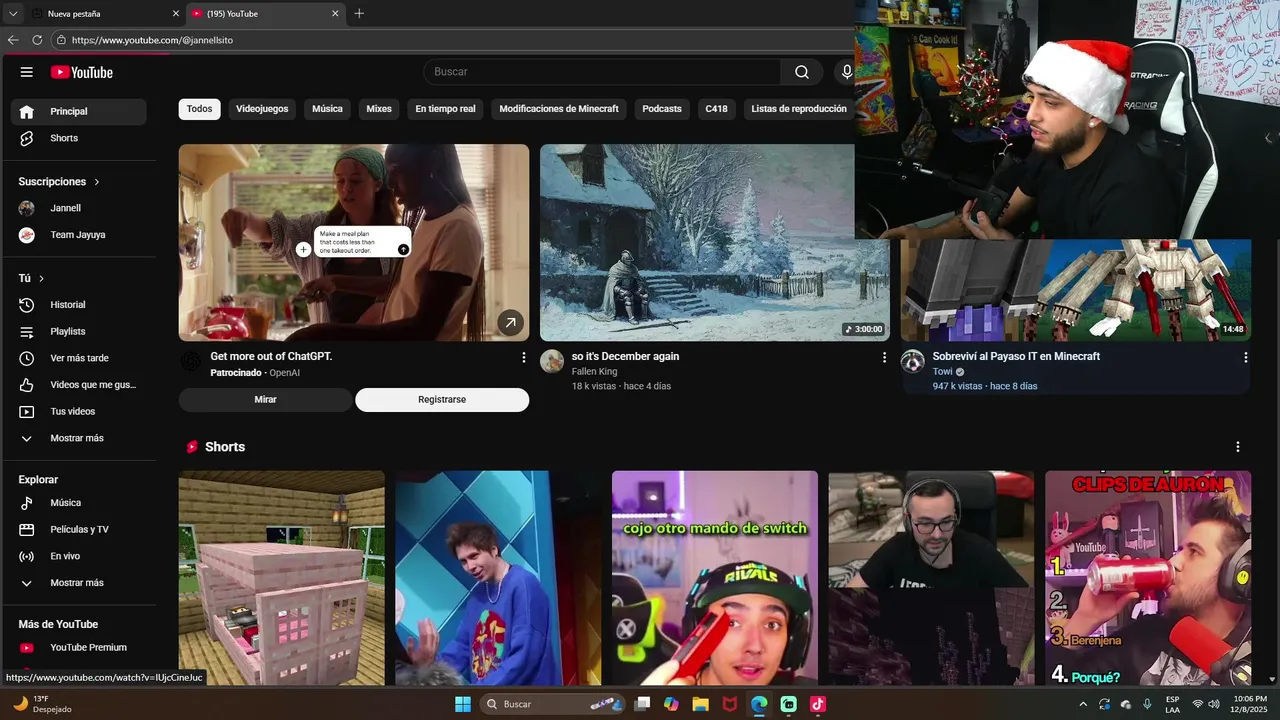Screen dimensions: 1280x720
Task: Open Ver más tarde list
Action: [x=78, y=358]
